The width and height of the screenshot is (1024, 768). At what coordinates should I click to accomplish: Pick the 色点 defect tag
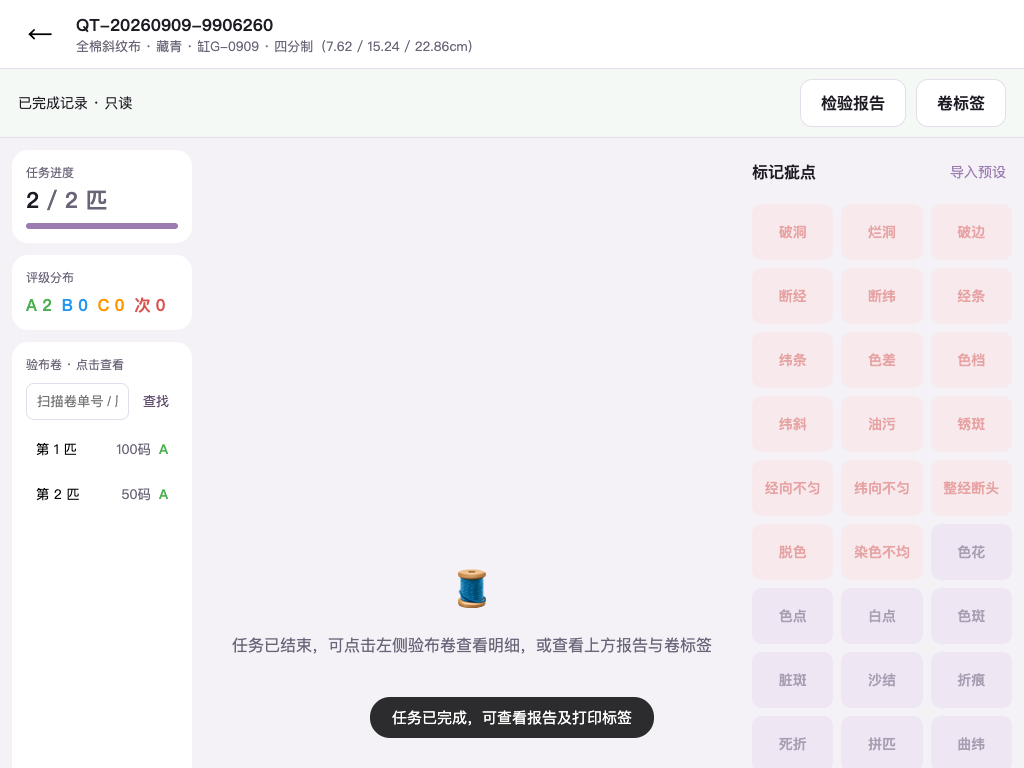tap(792, 616)
